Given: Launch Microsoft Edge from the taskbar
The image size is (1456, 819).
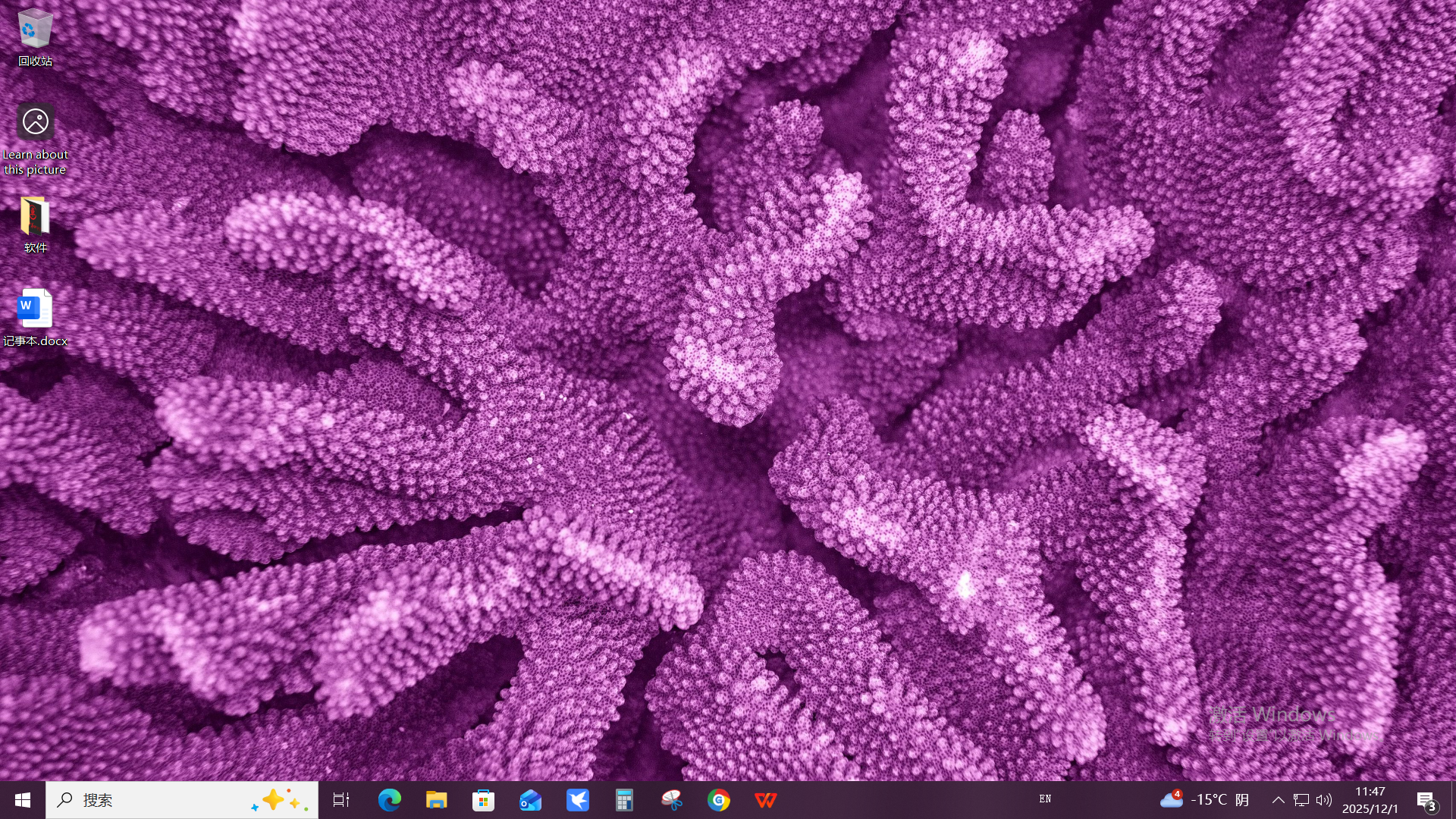Looking at the screenshot, I should click(389, 800).
